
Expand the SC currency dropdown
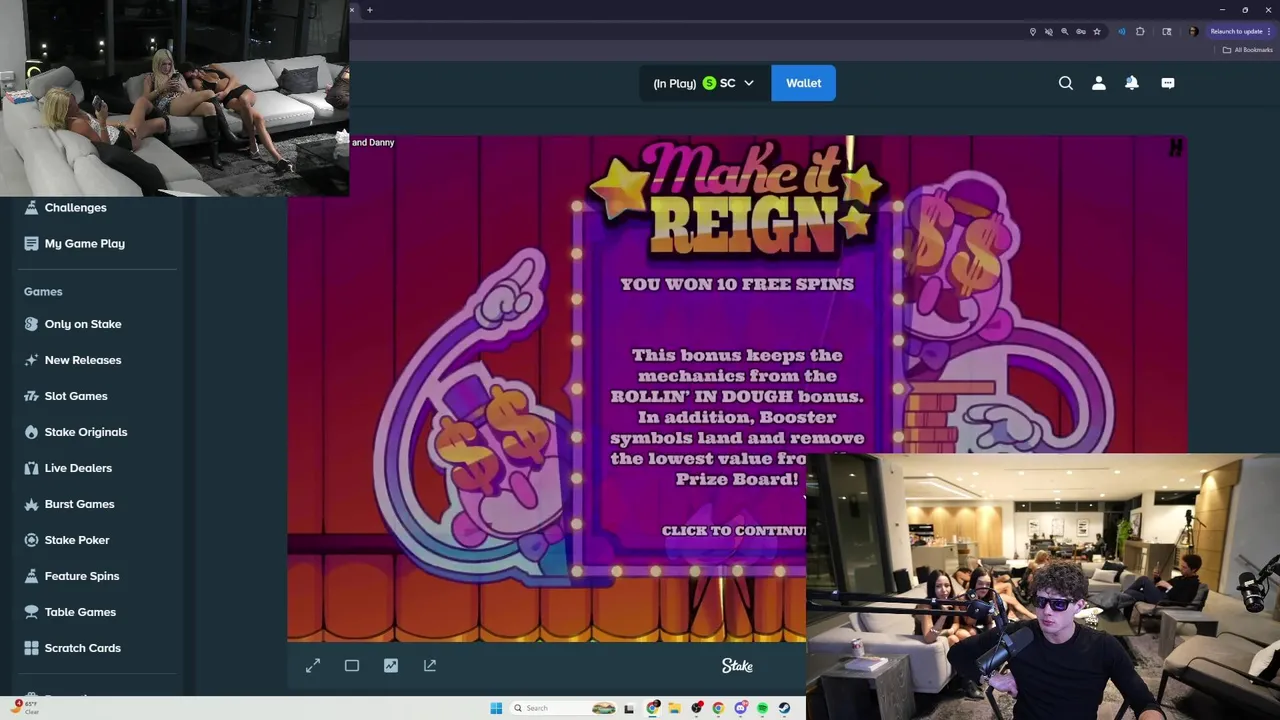tap(705, 83)
